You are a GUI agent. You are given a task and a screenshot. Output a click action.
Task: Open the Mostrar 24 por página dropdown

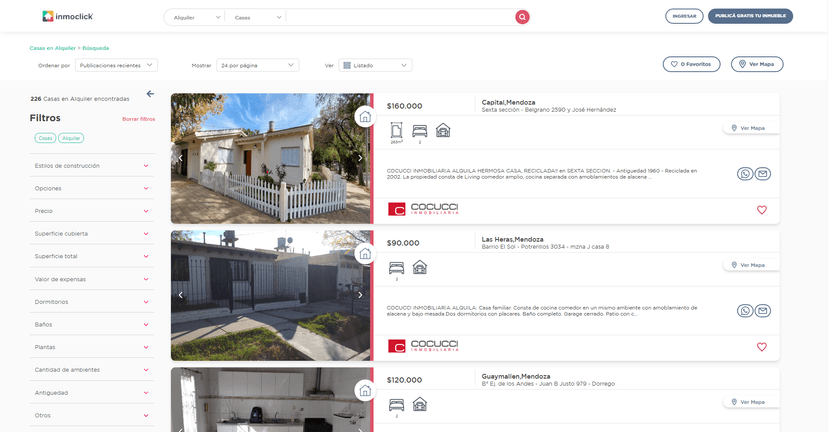click(x=258, y=65)
